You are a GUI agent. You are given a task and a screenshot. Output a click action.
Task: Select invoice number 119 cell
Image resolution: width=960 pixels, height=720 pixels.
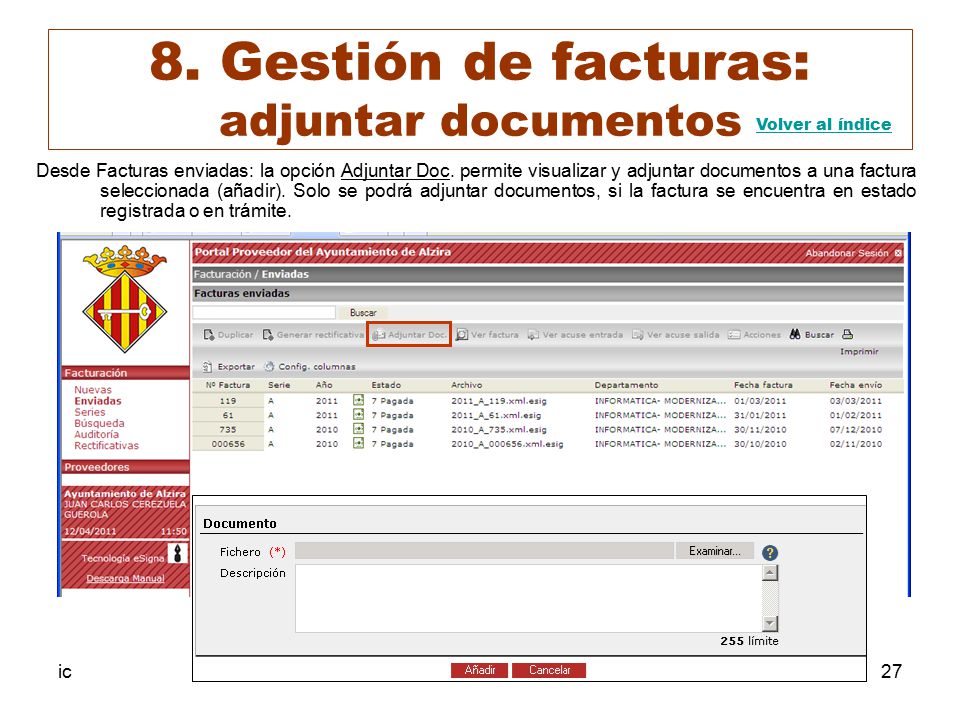pos(228,401)
